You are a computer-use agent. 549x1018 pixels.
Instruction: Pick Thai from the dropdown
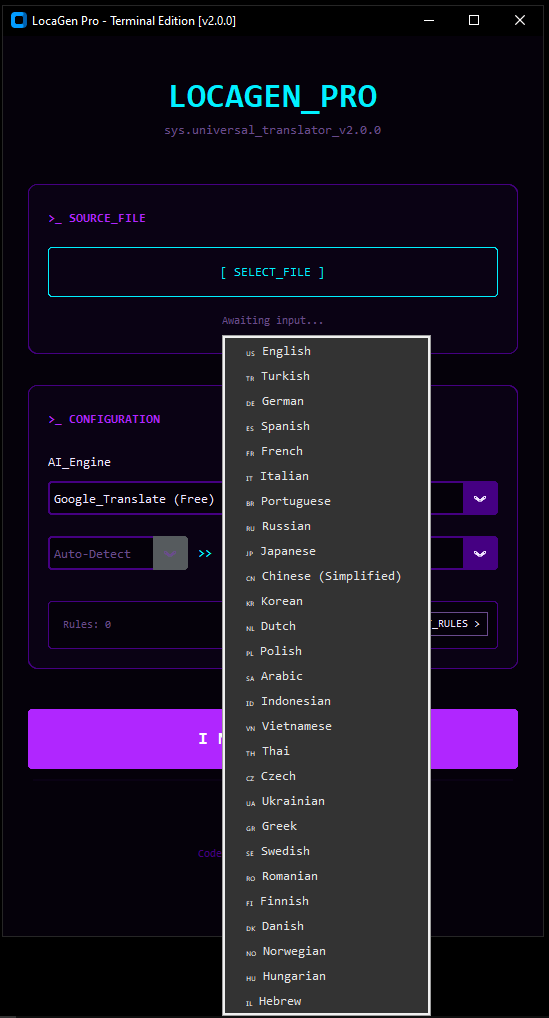(x=326, y=751)
